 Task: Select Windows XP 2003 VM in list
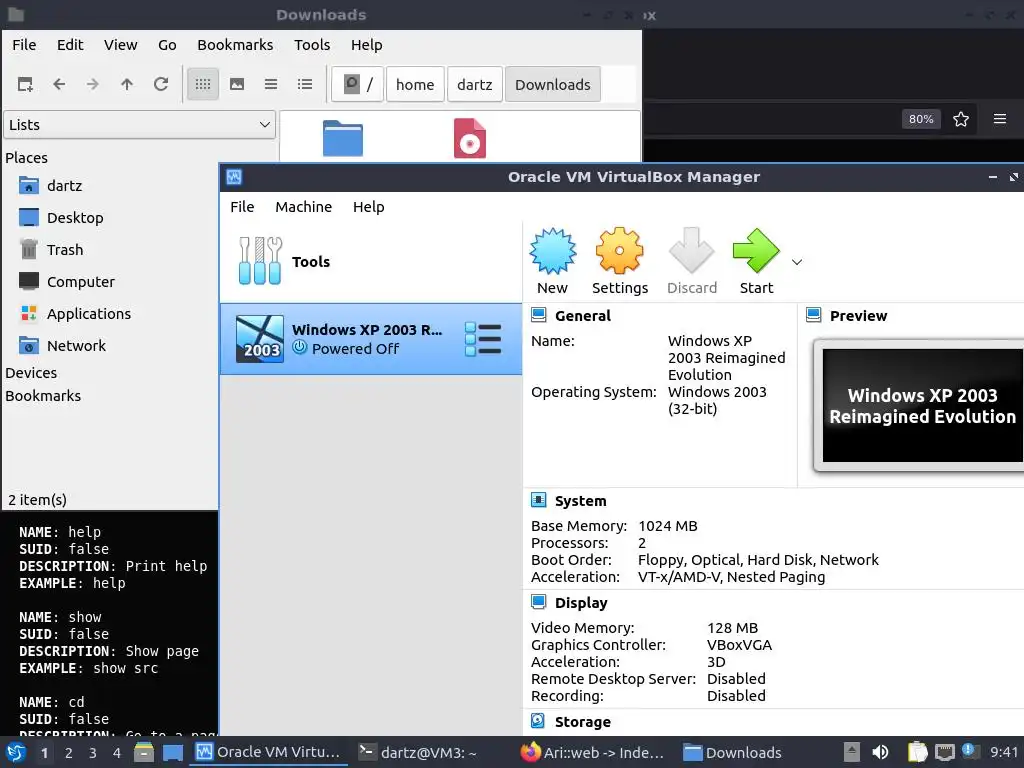coord(371,339)
